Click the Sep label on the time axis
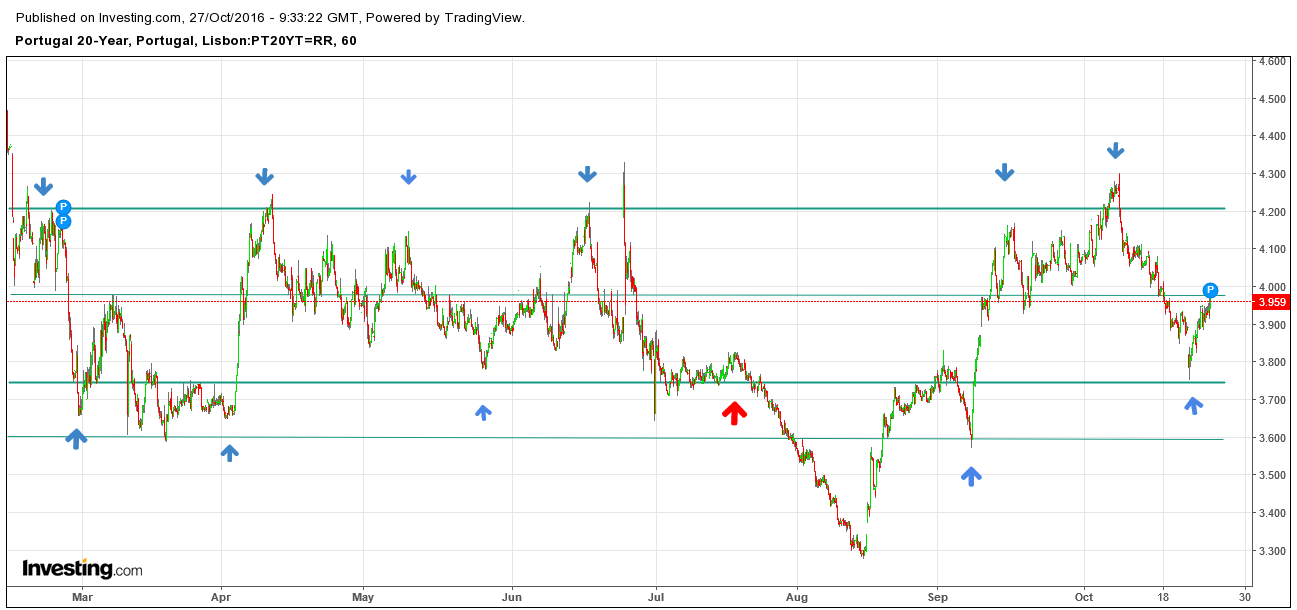1297x610 pixels. tap(937, 597)
